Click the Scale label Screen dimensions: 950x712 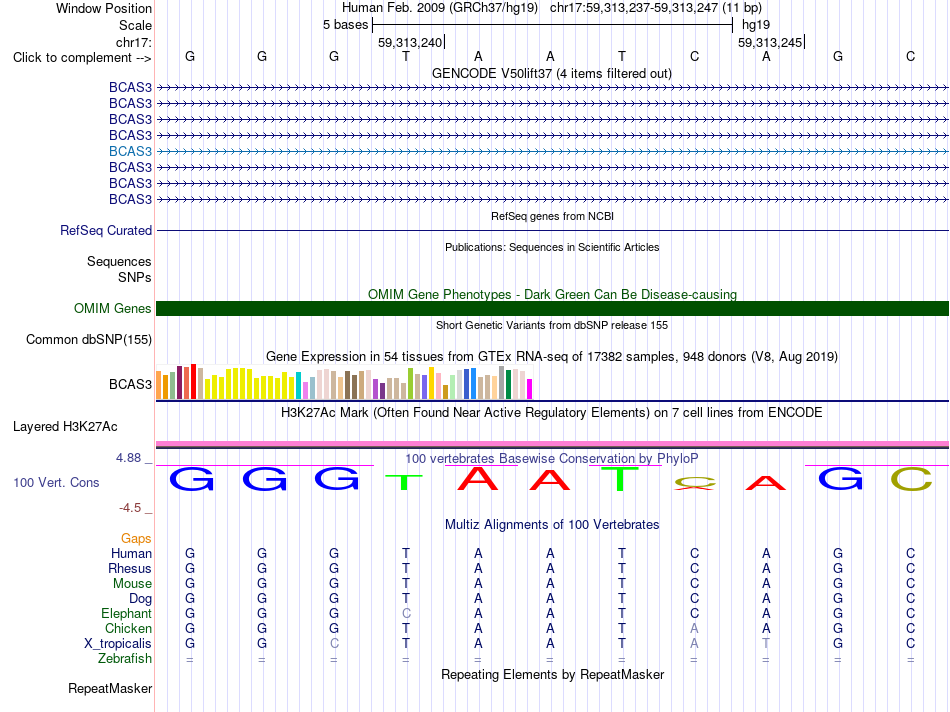(x=135, y=25)
